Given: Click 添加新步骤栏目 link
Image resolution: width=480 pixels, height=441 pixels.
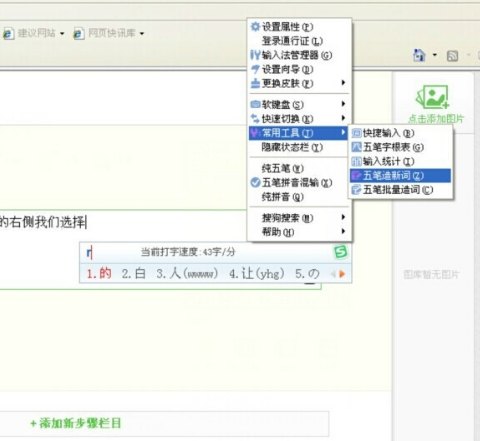Looking at the screenshot, I should coord(76,423).
